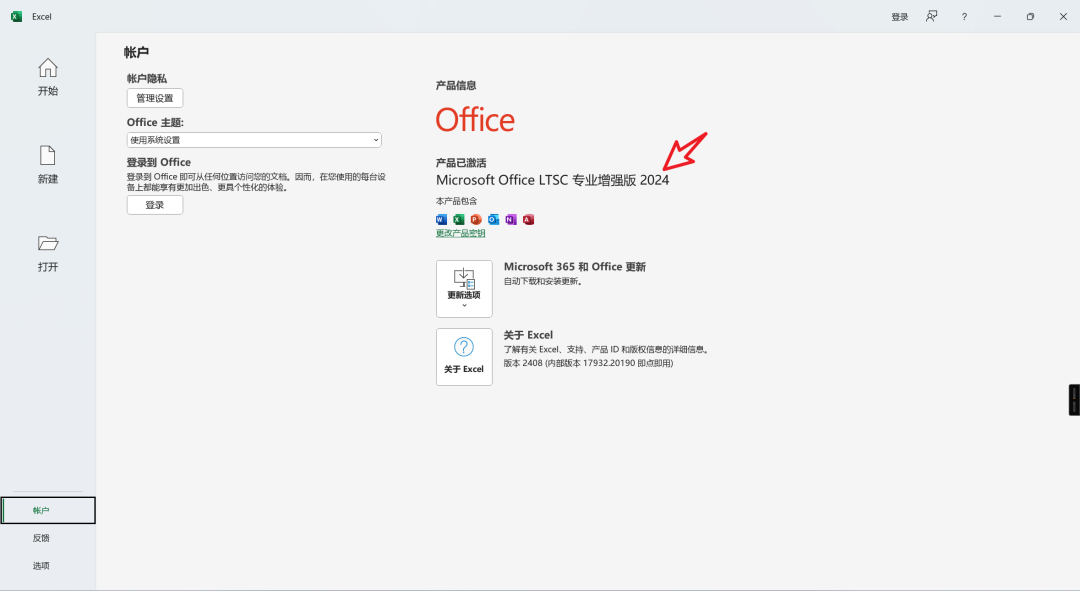Select the Account (帐户) tab

point(48,510)
